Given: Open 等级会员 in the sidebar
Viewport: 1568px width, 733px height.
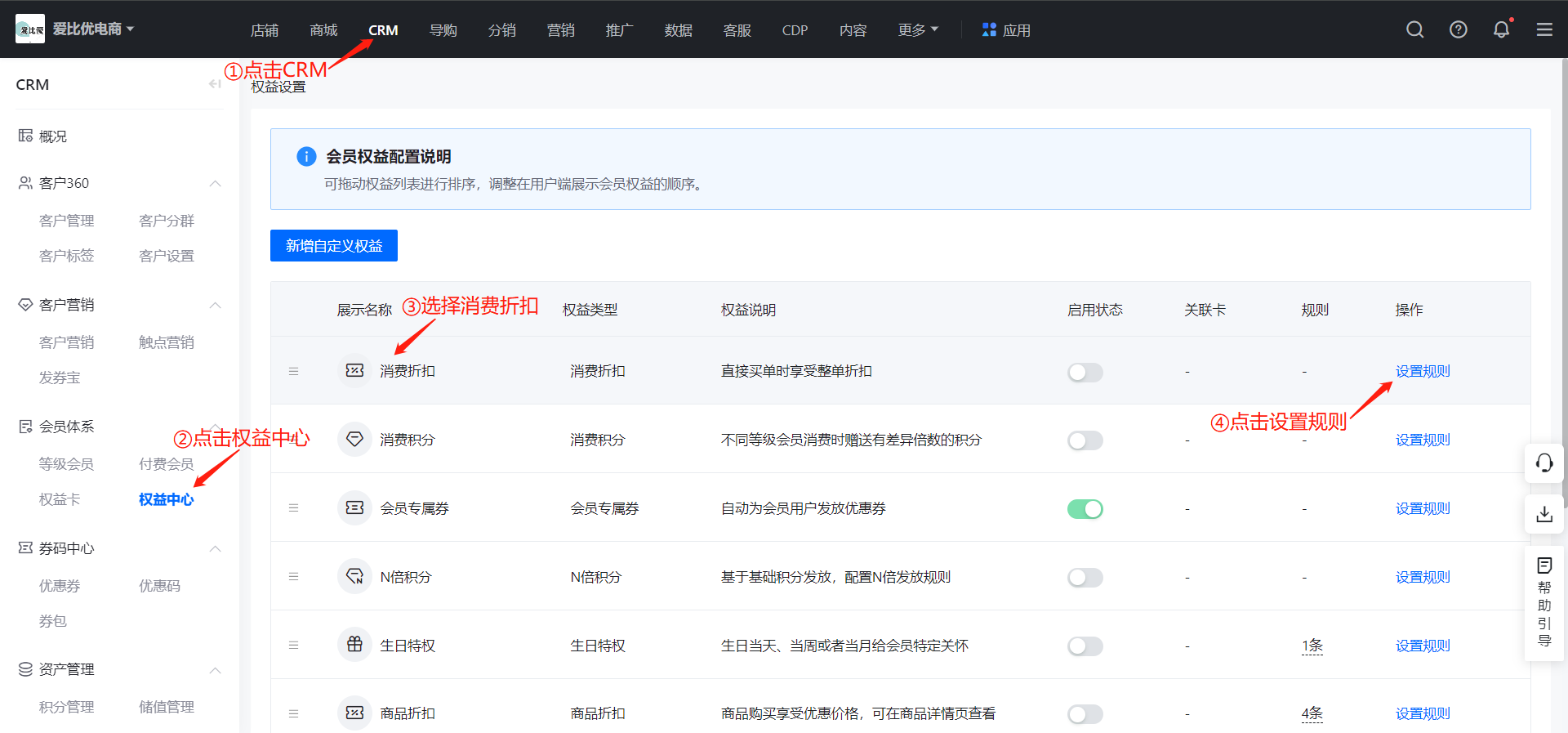Looking at the screenshot, I should tap(67, 464).
